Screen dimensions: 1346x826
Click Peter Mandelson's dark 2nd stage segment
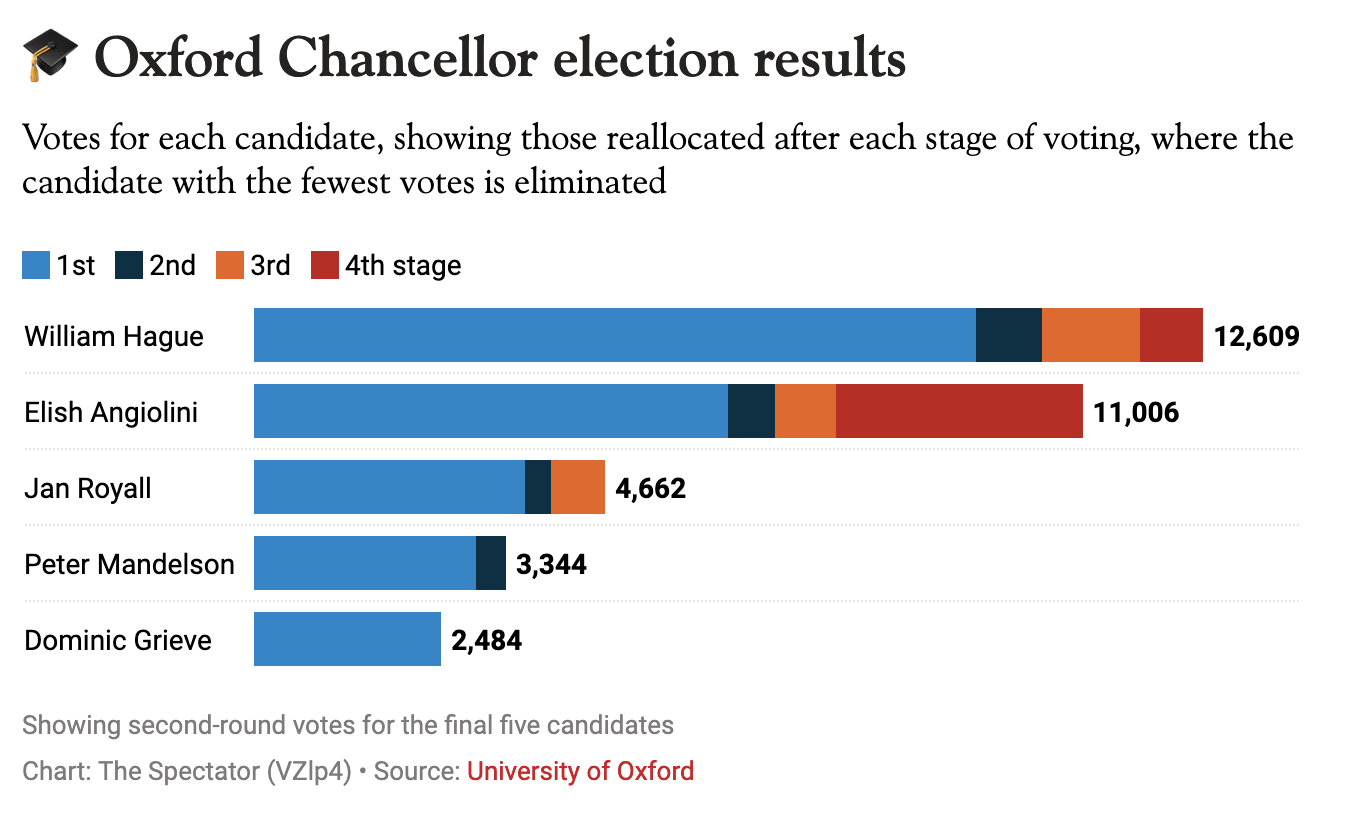tap(491, 563)
